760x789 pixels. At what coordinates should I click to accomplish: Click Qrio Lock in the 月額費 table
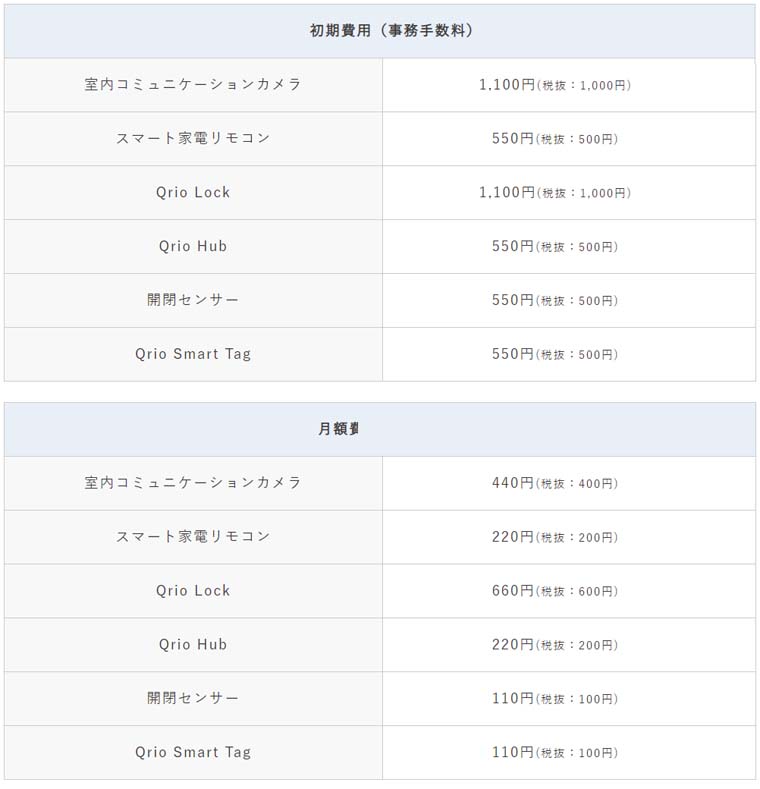(193, 591)
